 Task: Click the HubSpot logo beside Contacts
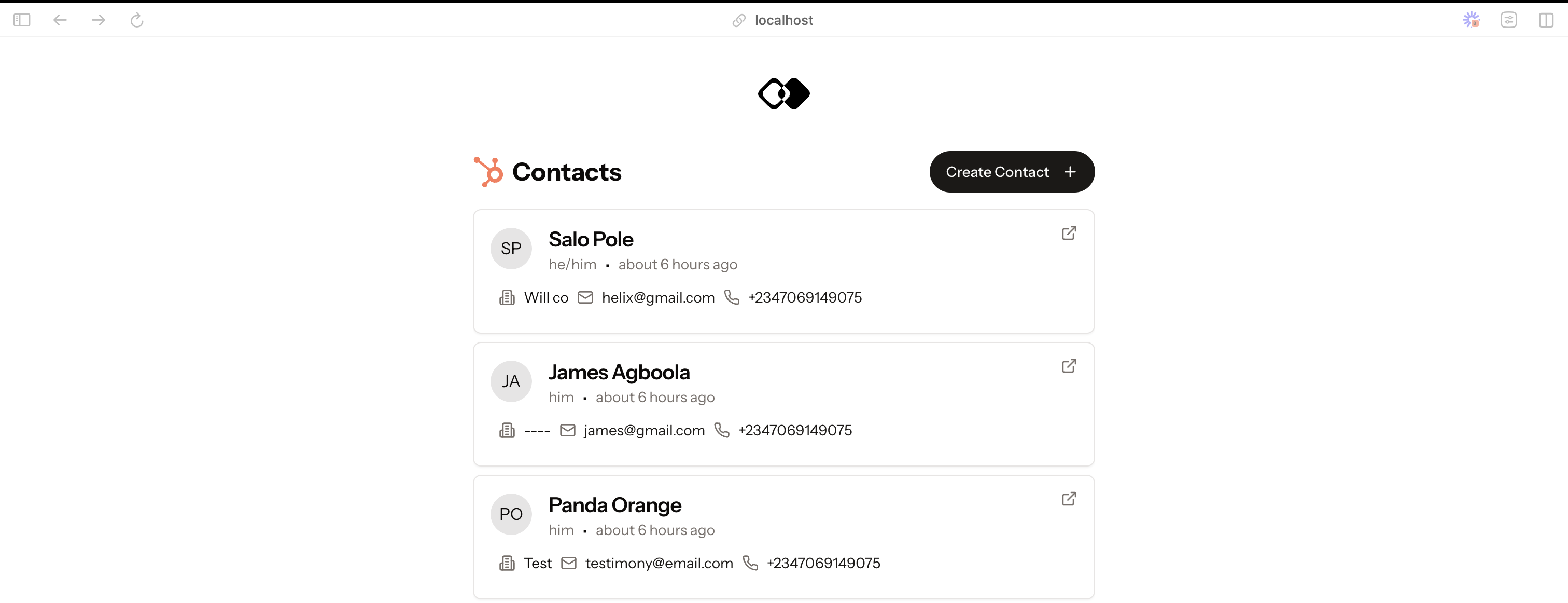[488, 172]
